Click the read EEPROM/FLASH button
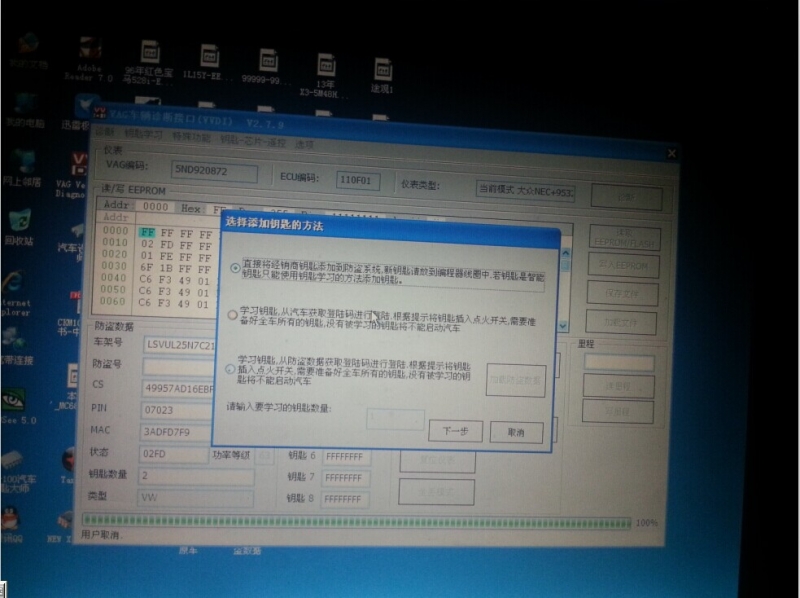Image resolution: width=800 pixels, height=598 pixels. tap(625, 238)
